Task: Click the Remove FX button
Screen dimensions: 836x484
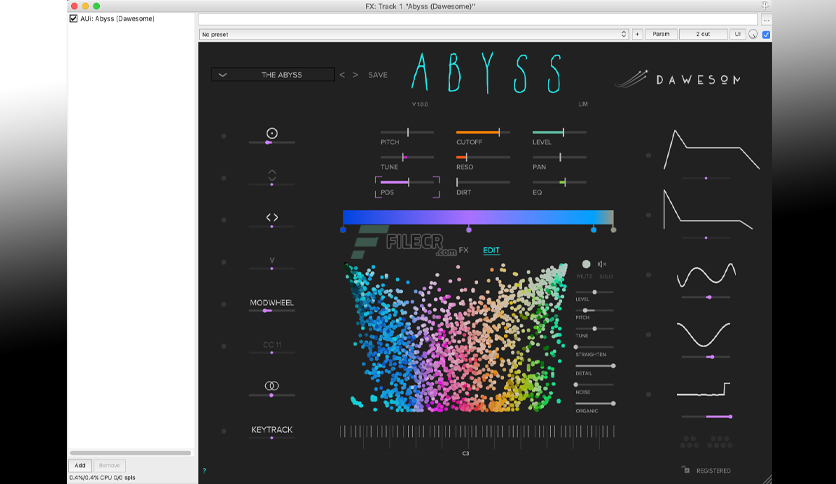Action: click(109, 465)
